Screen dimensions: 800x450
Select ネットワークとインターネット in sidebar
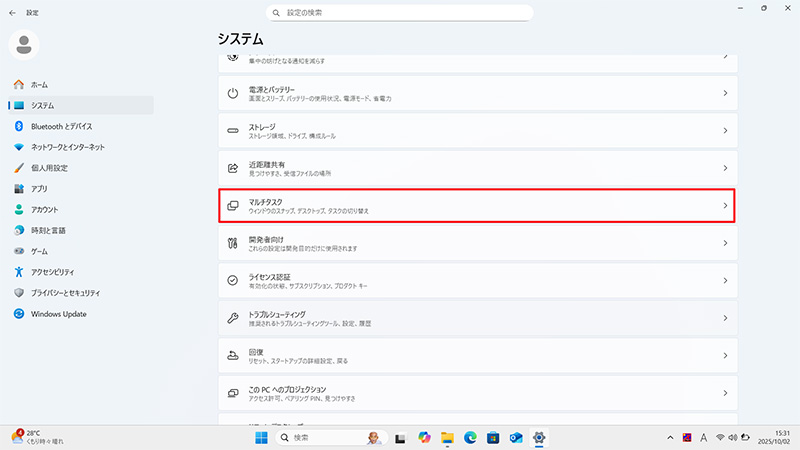click(66, 147)
